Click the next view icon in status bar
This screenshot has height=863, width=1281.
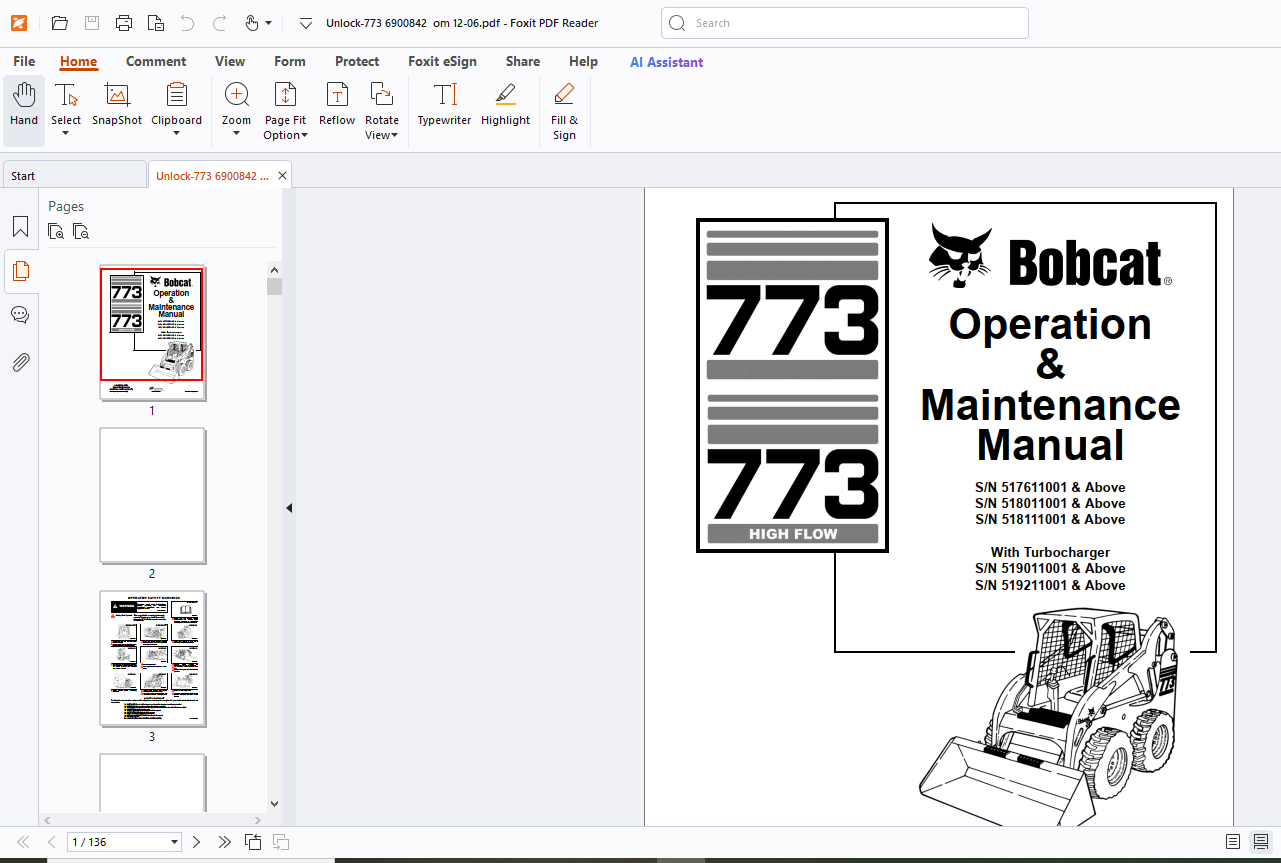[x=282, y=842]
